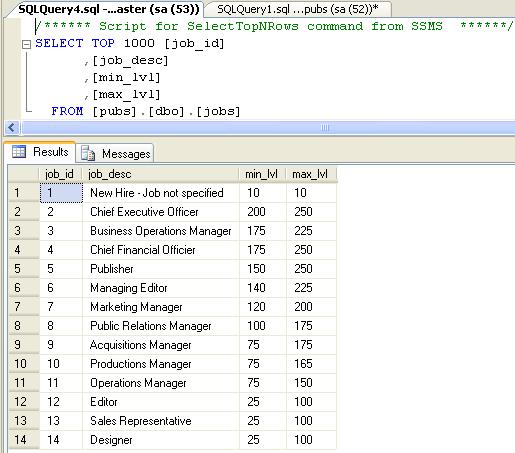The height and width of the screenshot is (453, 515).
Task: Open the Messages tab
Action: 115,153
